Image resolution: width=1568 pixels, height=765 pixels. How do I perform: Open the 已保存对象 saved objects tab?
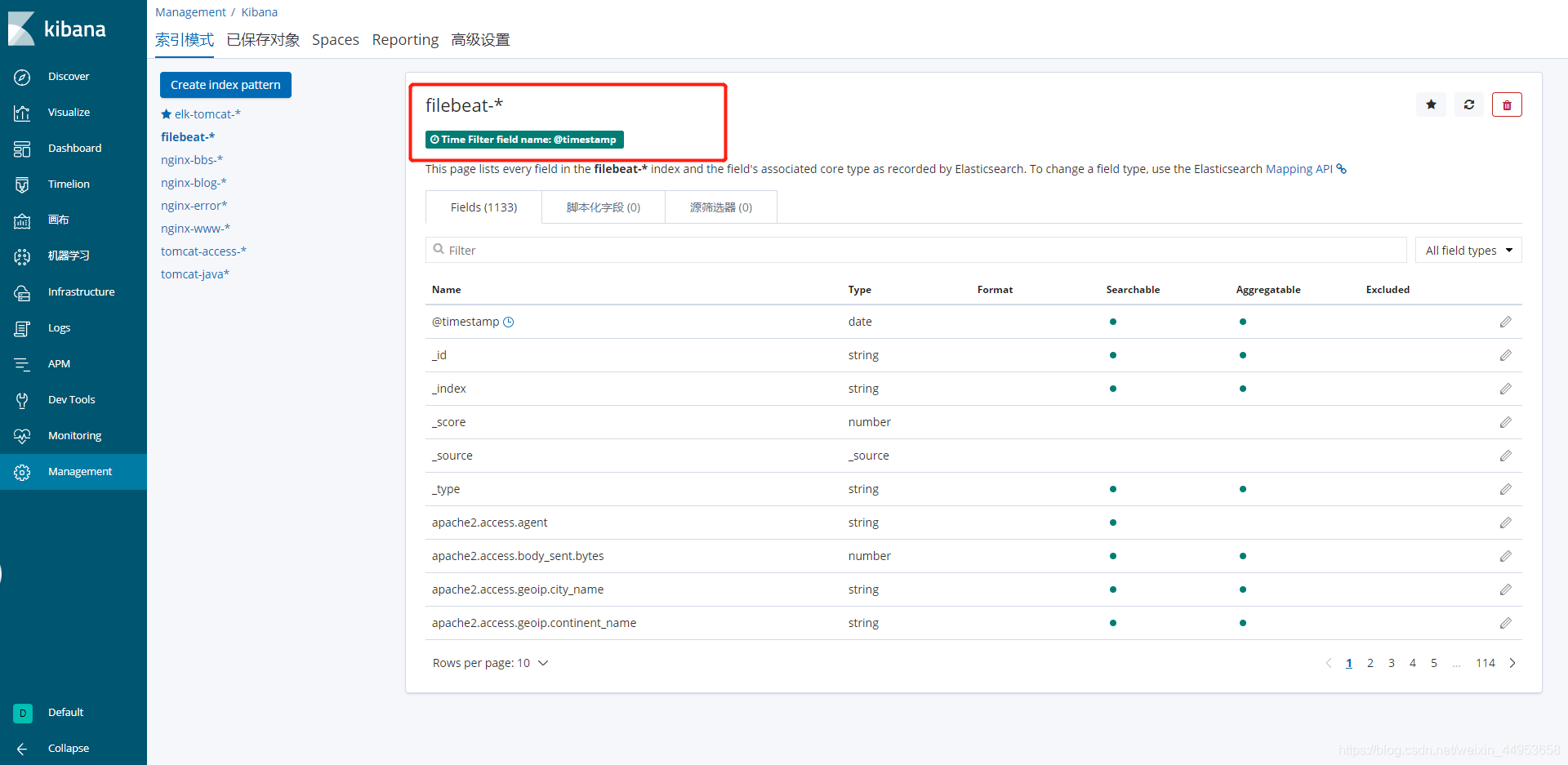pos(263,40)
